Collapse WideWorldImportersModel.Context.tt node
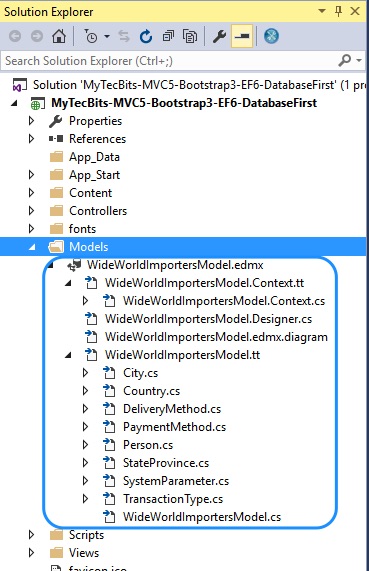 [68, 283]
